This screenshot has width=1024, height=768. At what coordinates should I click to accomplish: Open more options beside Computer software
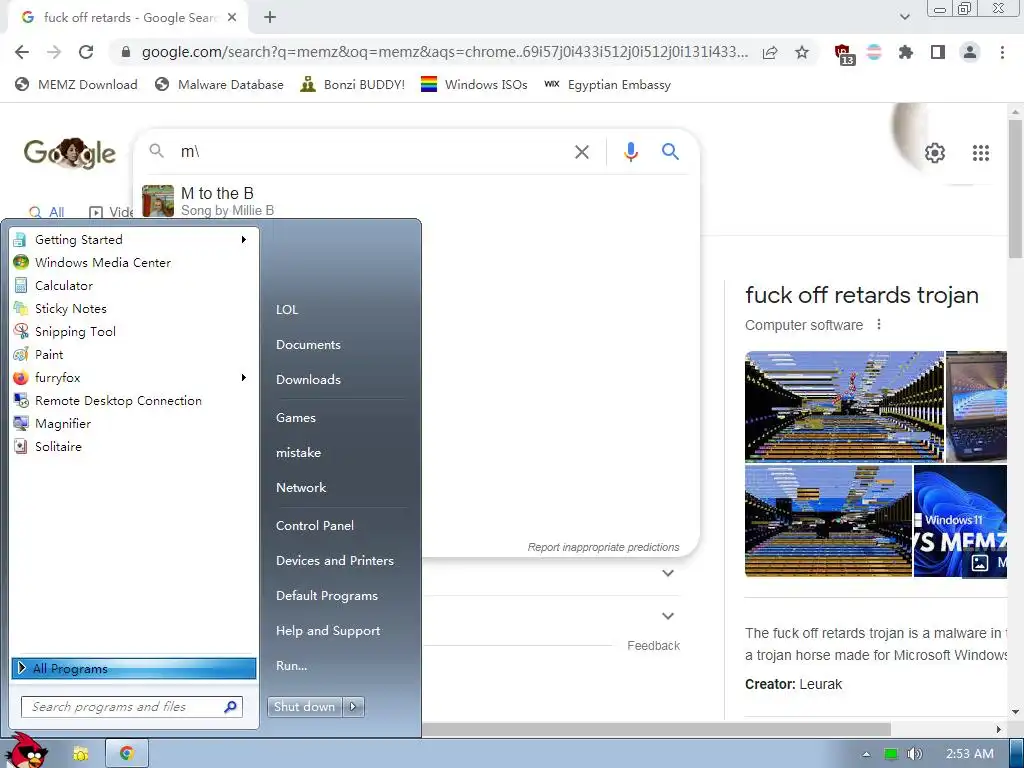coord(879,325)
